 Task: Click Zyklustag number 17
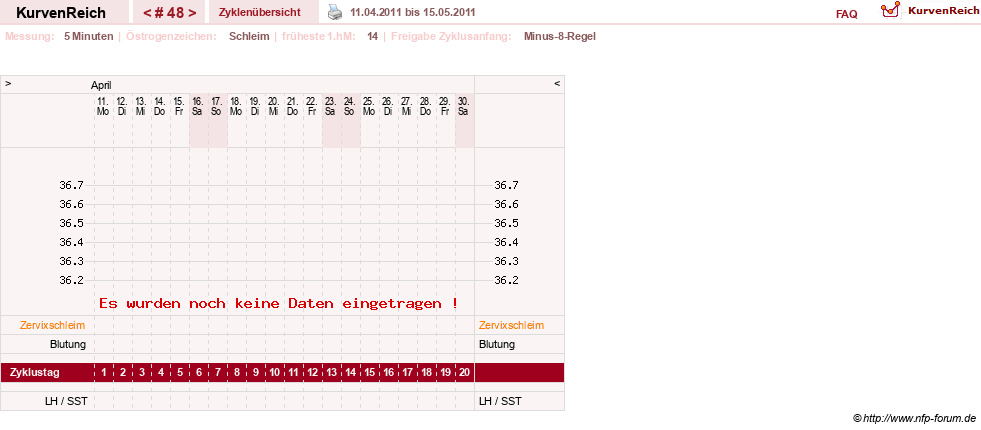coord(407,372)
